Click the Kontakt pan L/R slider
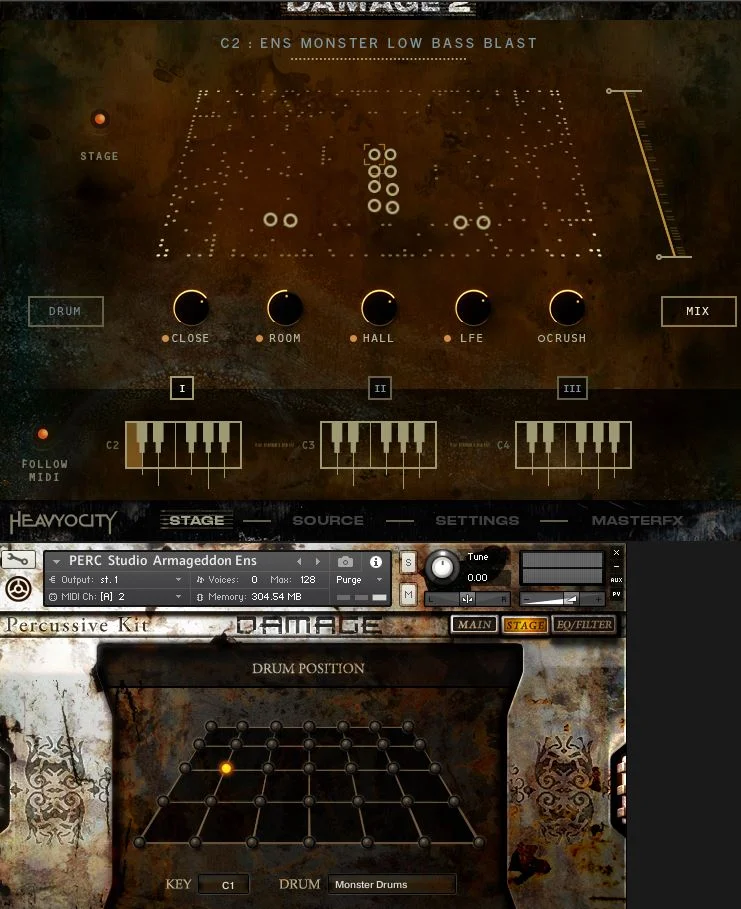This screenshot has height=909, width=741. (x=468, y=599)
